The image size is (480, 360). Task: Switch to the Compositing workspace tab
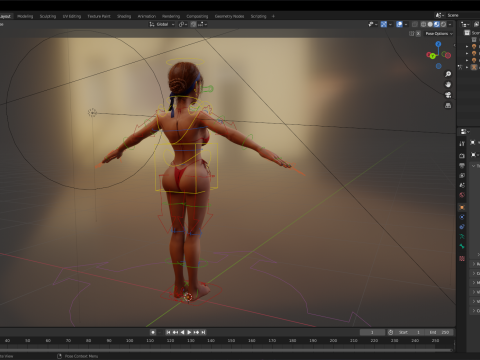coord(197,16)
